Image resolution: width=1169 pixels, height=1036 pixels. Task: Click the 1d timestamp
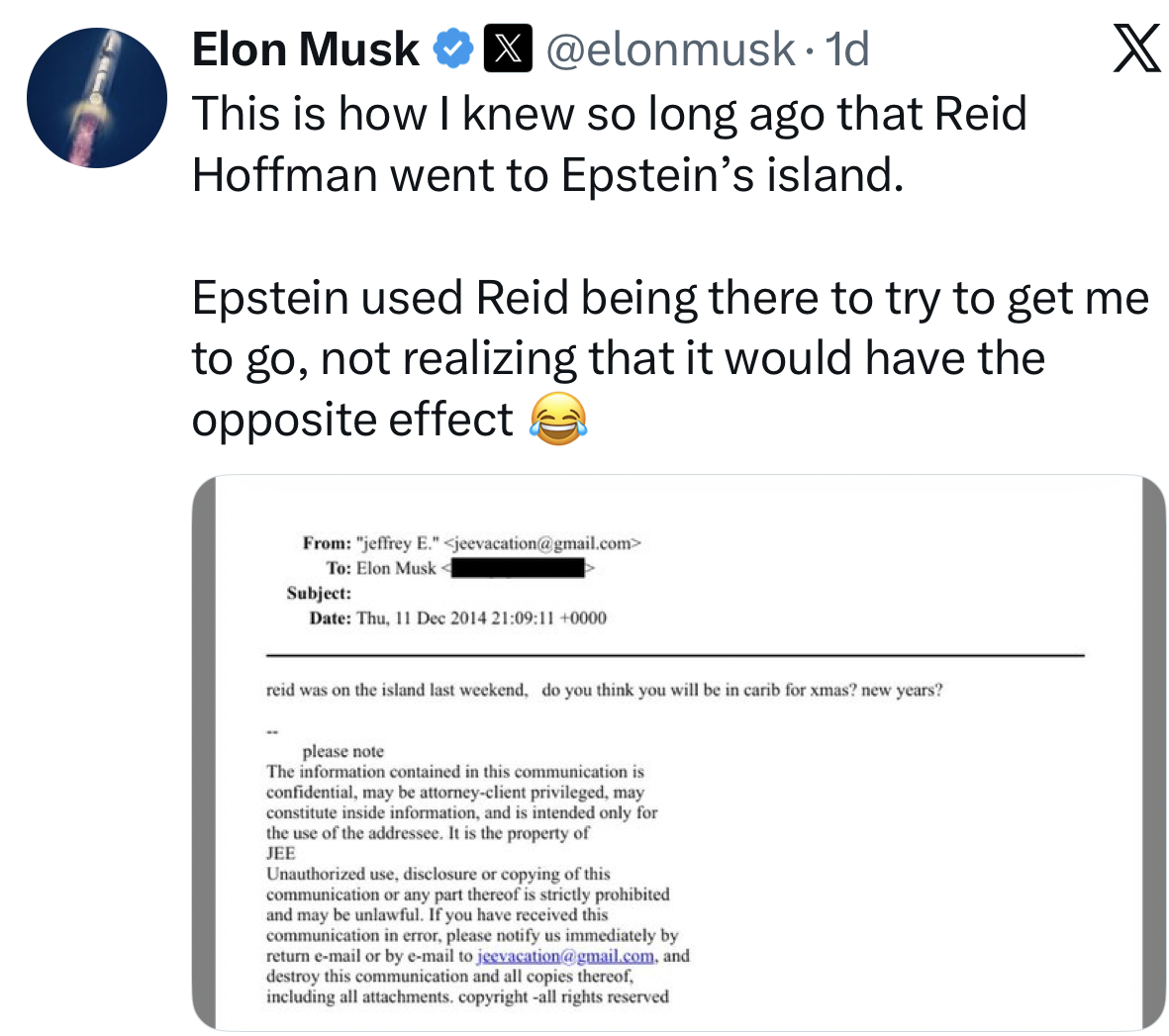847,49
